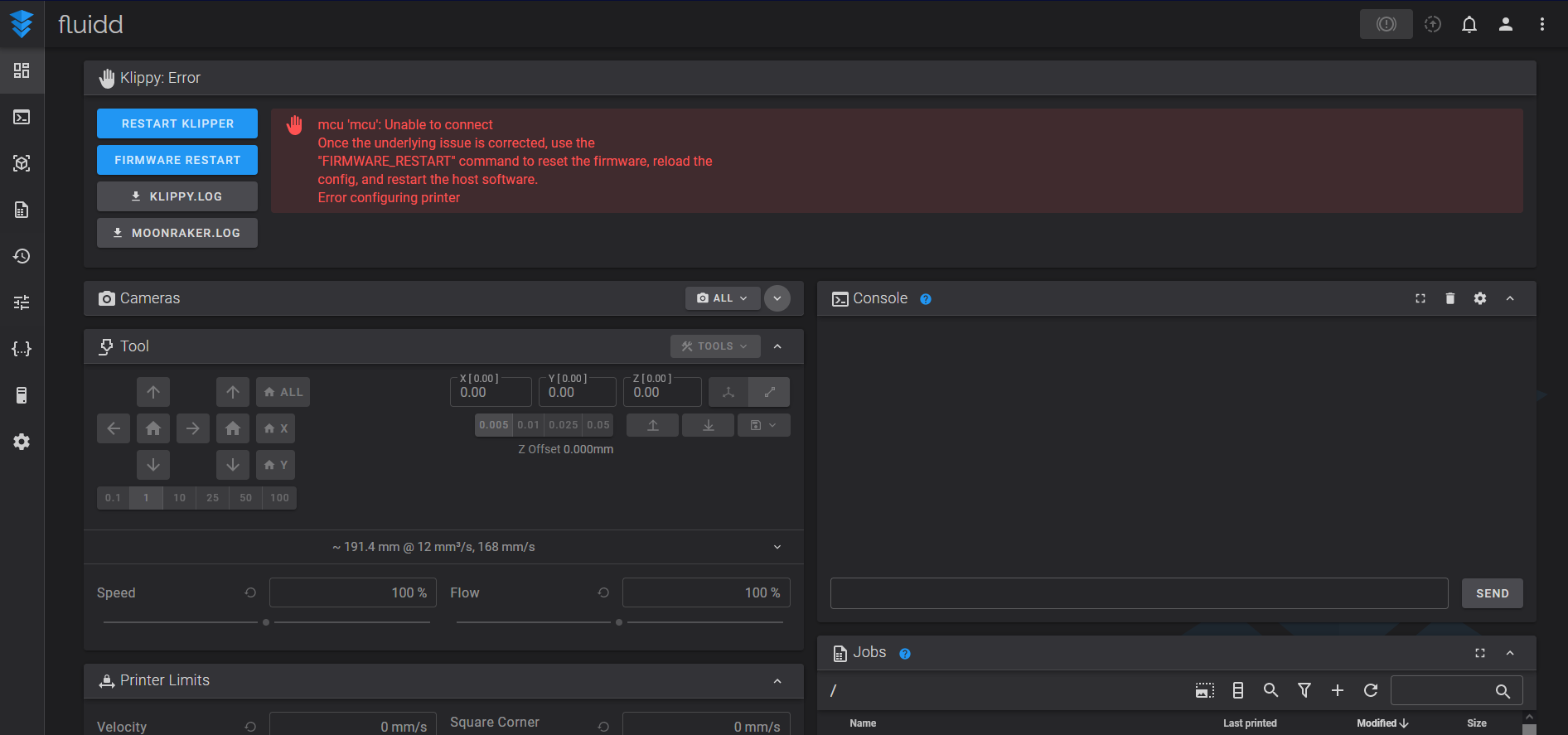Image resolution: width=1568 pixels, height=735 pixels.
Task: Refresh the Jobs file list
Action: (x=1370, y=690)
